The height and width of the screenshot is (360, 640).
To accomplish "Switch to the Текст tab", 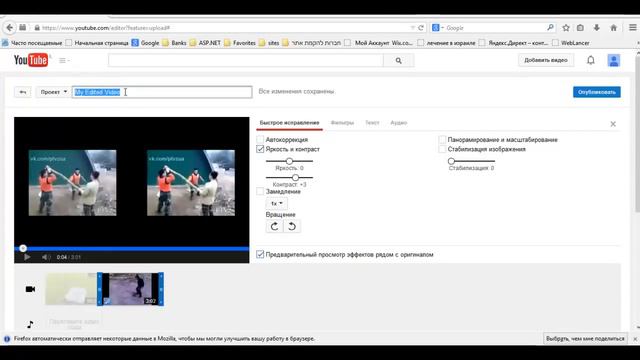I will (372, 122).
